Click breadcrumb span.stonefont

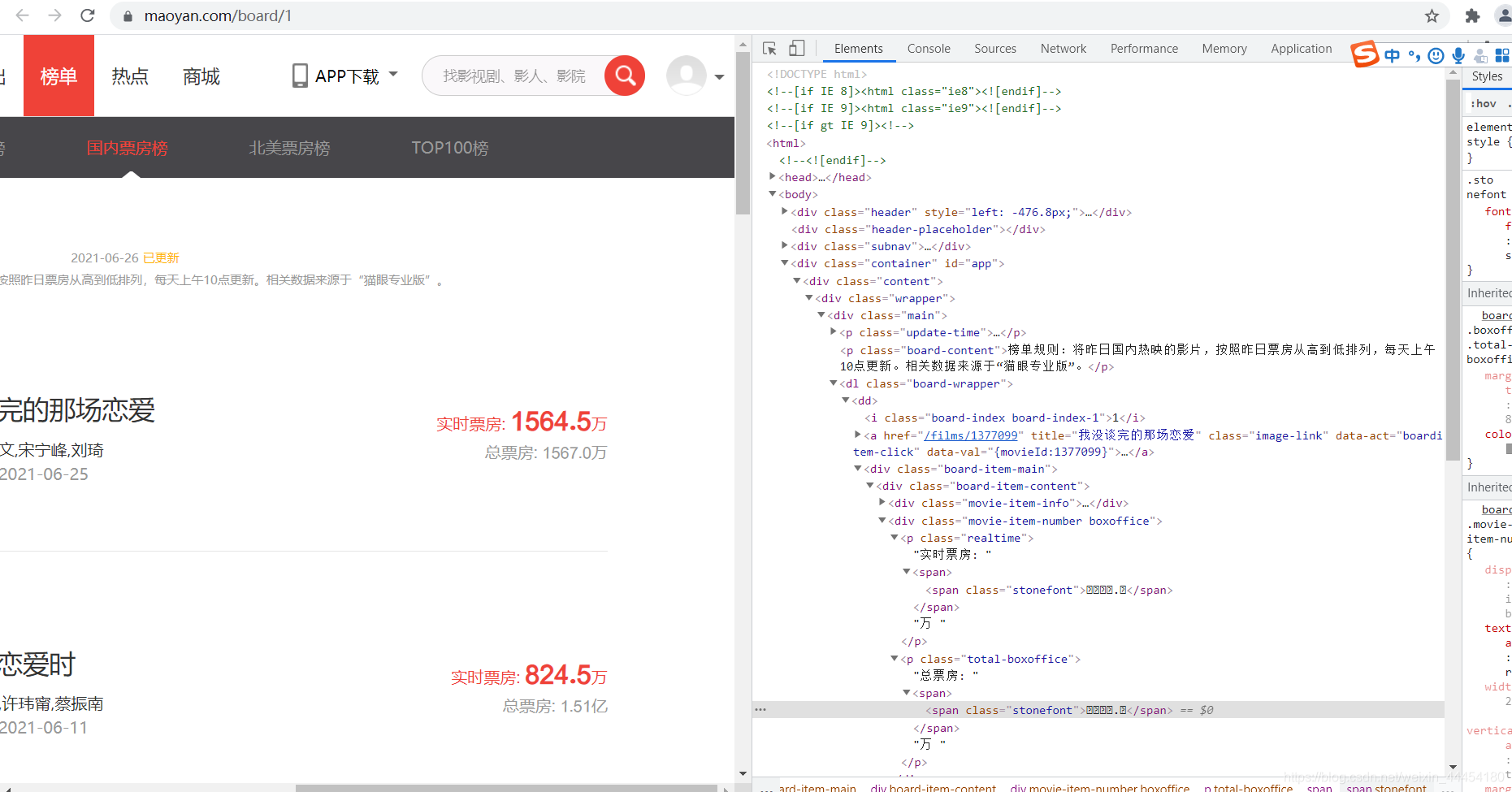(x=1386, y=787)
